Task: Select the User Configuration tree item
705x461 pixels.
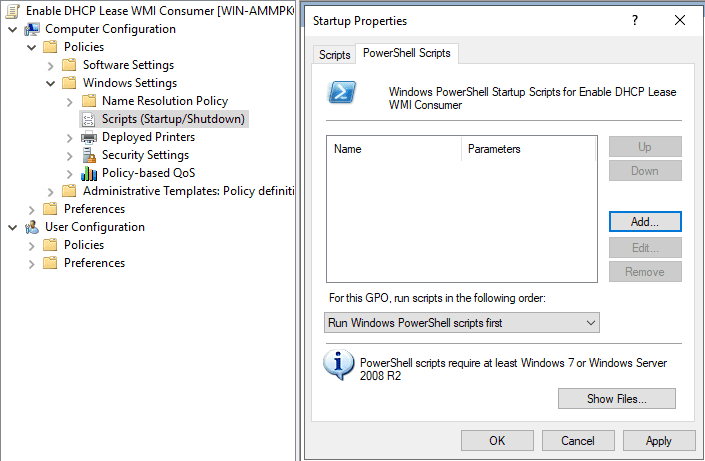Action: tap(95, 227)
